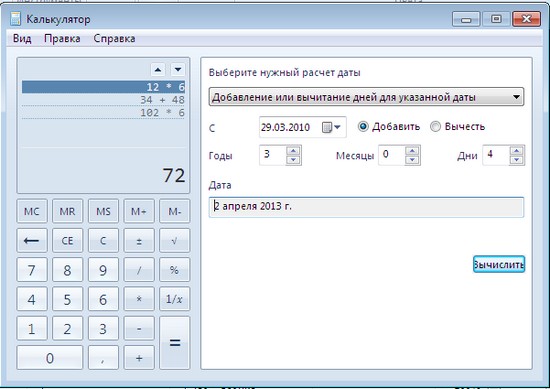Open the calendar picker icon beside 29.03.2010
This screenshot has width=550, height=389.
coord(331,127)
